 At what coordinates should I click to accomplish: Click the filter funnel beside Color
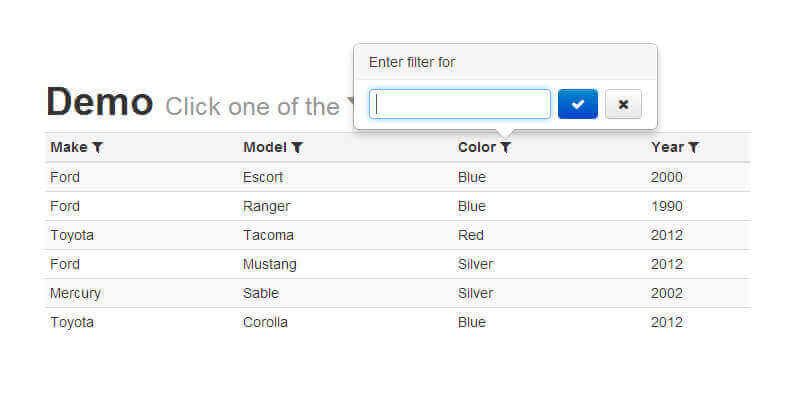click(x=506, y=147)
